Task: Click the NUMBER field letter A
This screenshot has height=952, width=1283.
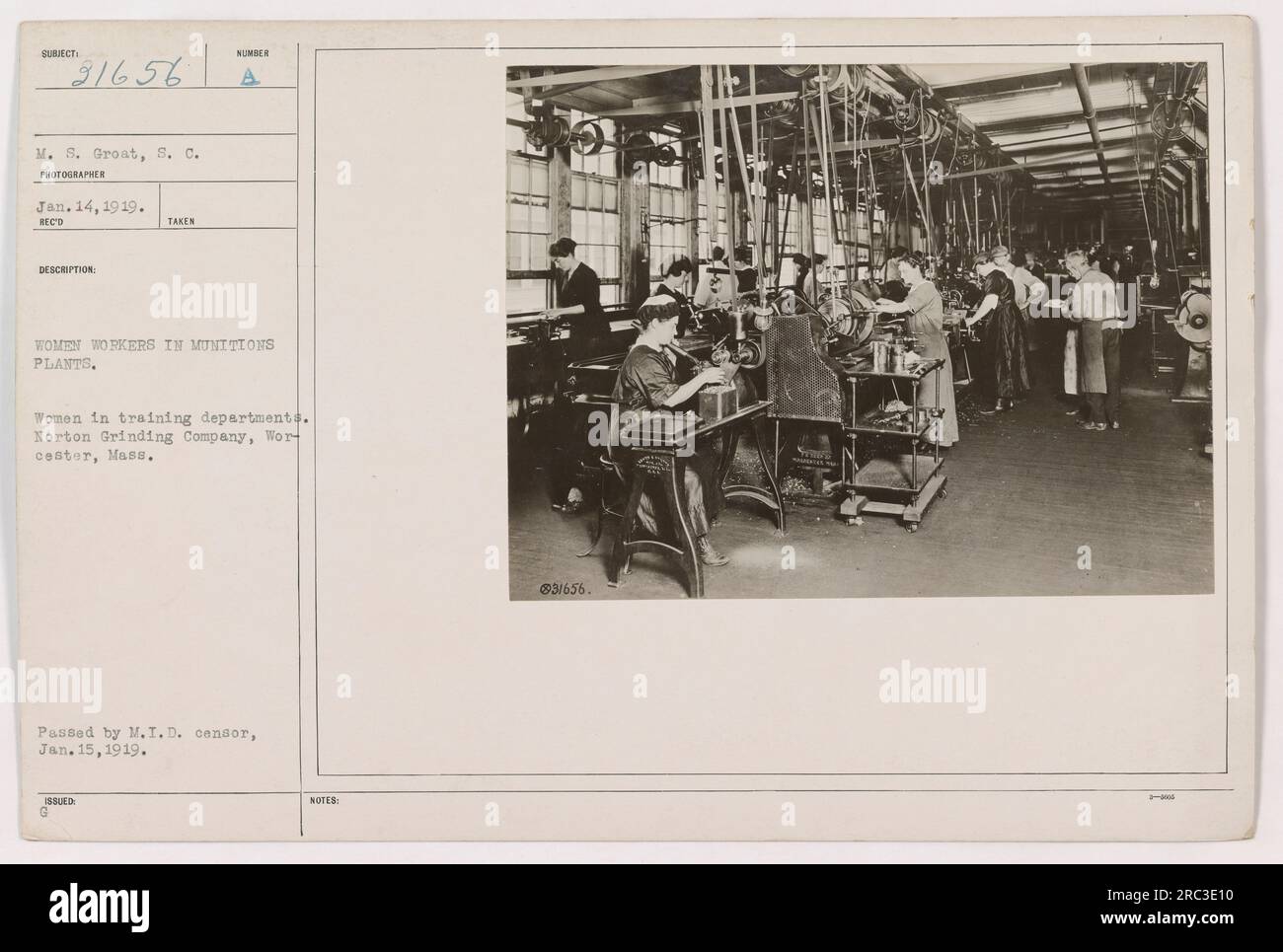Action: point(252,79)
